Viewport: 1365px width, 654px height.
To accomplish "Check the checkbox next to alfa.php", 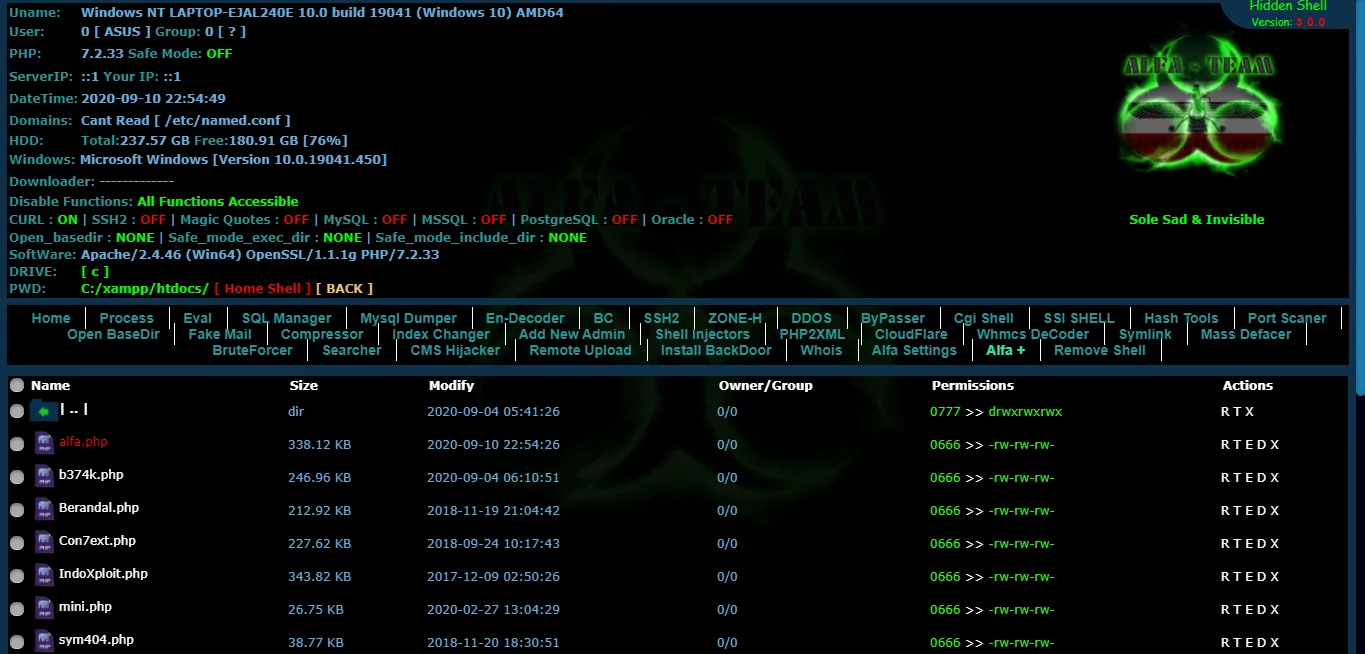I will pos(16,442).
